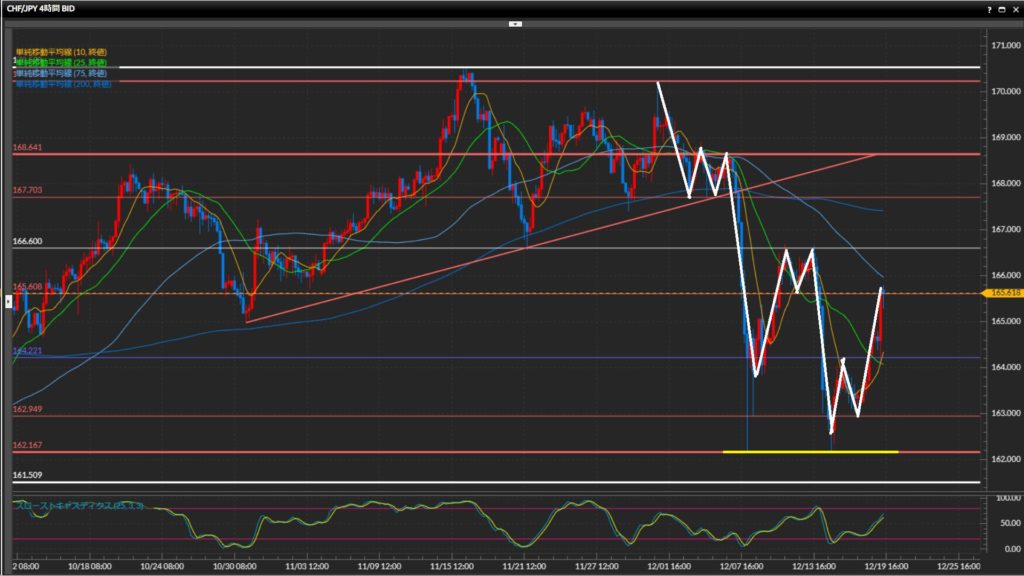Select the 75-period moving average label
This screenshot has height=576, width=1024.
click(x=62, y=73)
